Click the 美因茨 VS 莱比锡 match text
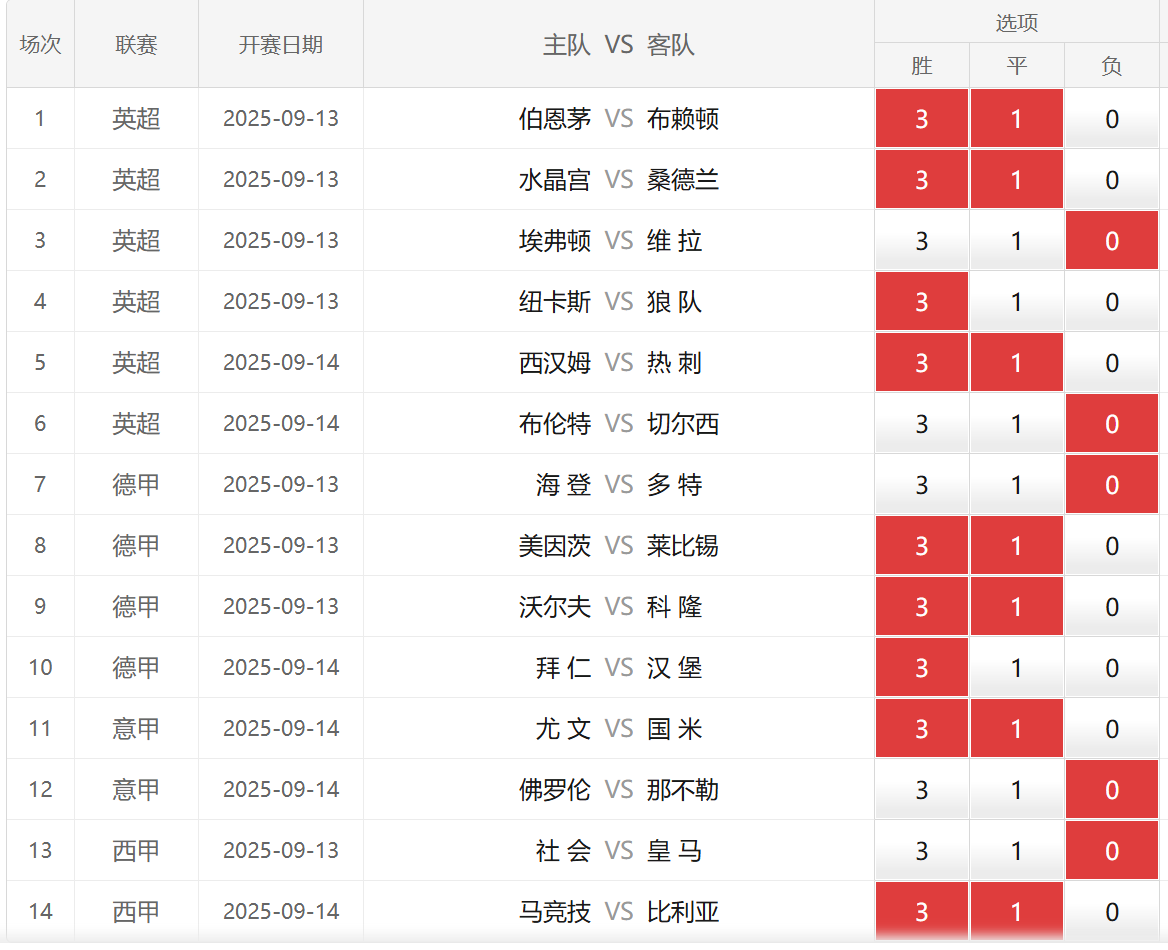The height and width of the screenshot is (950, 1168). click(618, 546)
